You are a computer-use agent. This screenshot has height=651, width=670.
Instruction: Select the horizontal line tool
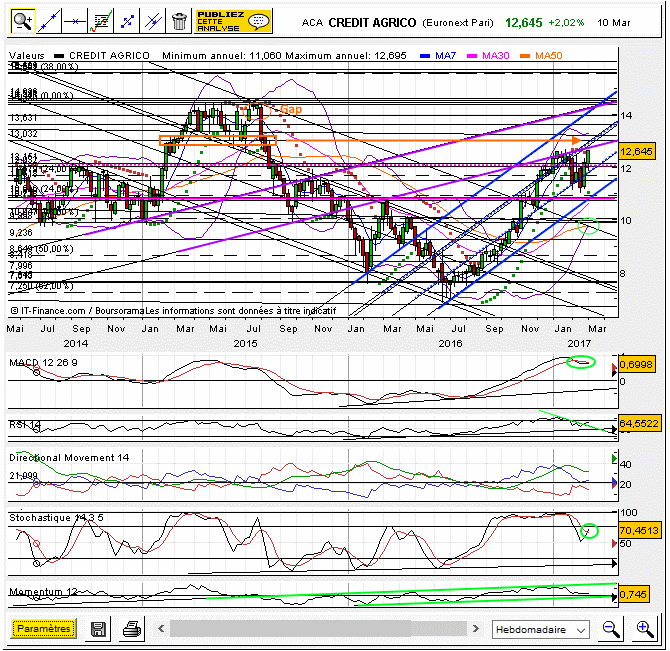(75, 21)
